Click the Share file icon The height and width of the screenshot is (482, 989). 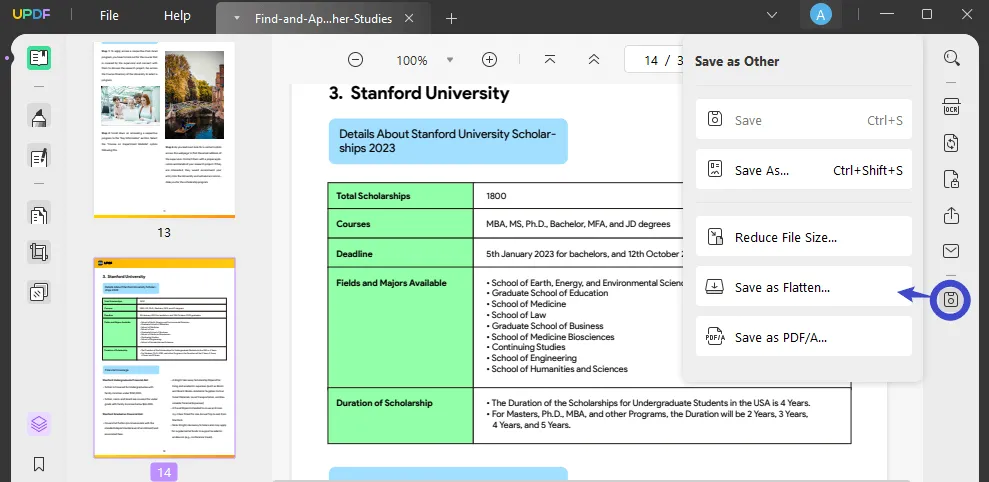pos(952,215)
